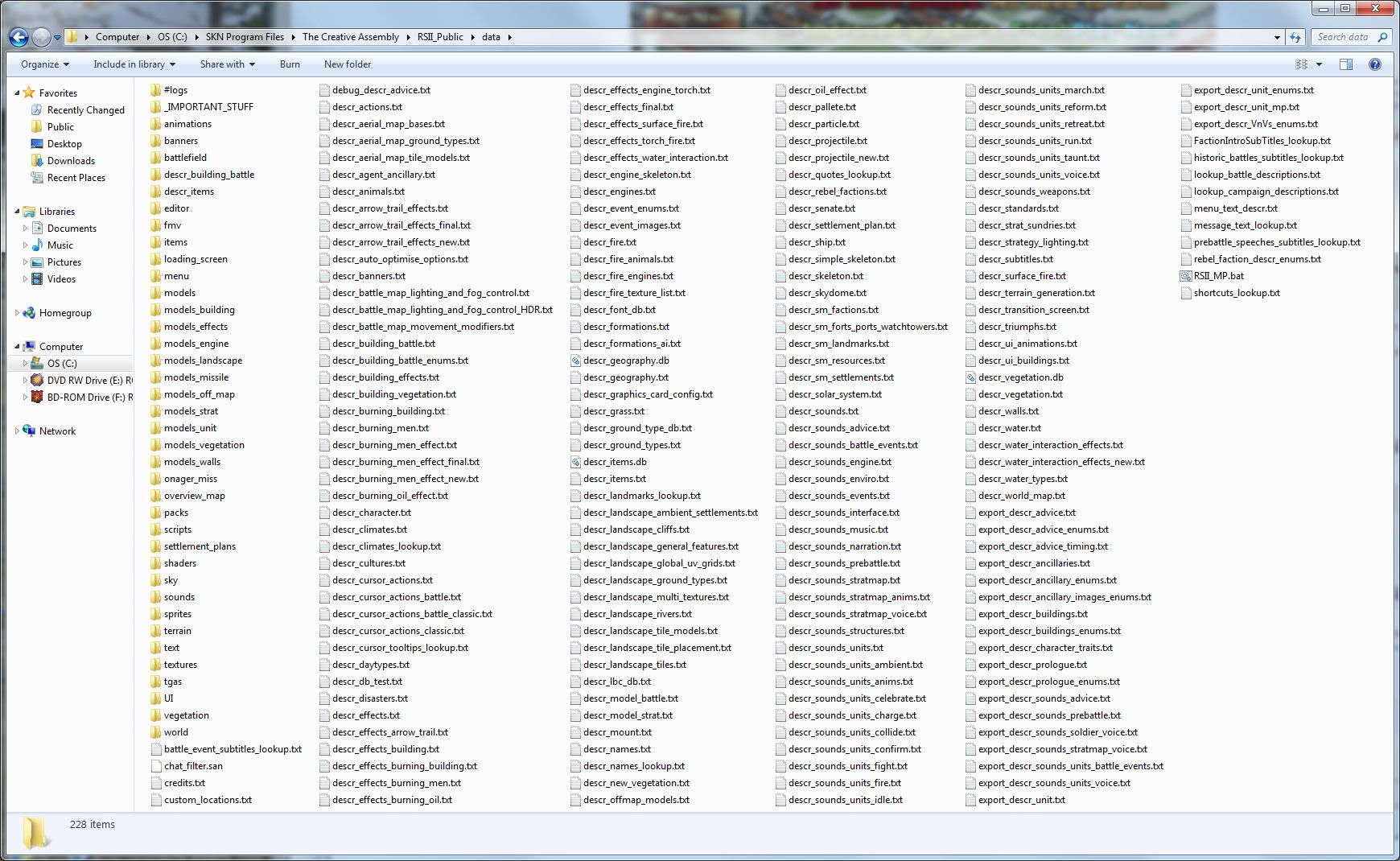This screenshot has height=861, width=1400.
Task: Open the _IMPORTANT_STUFF folder
Action: (208, 107)
